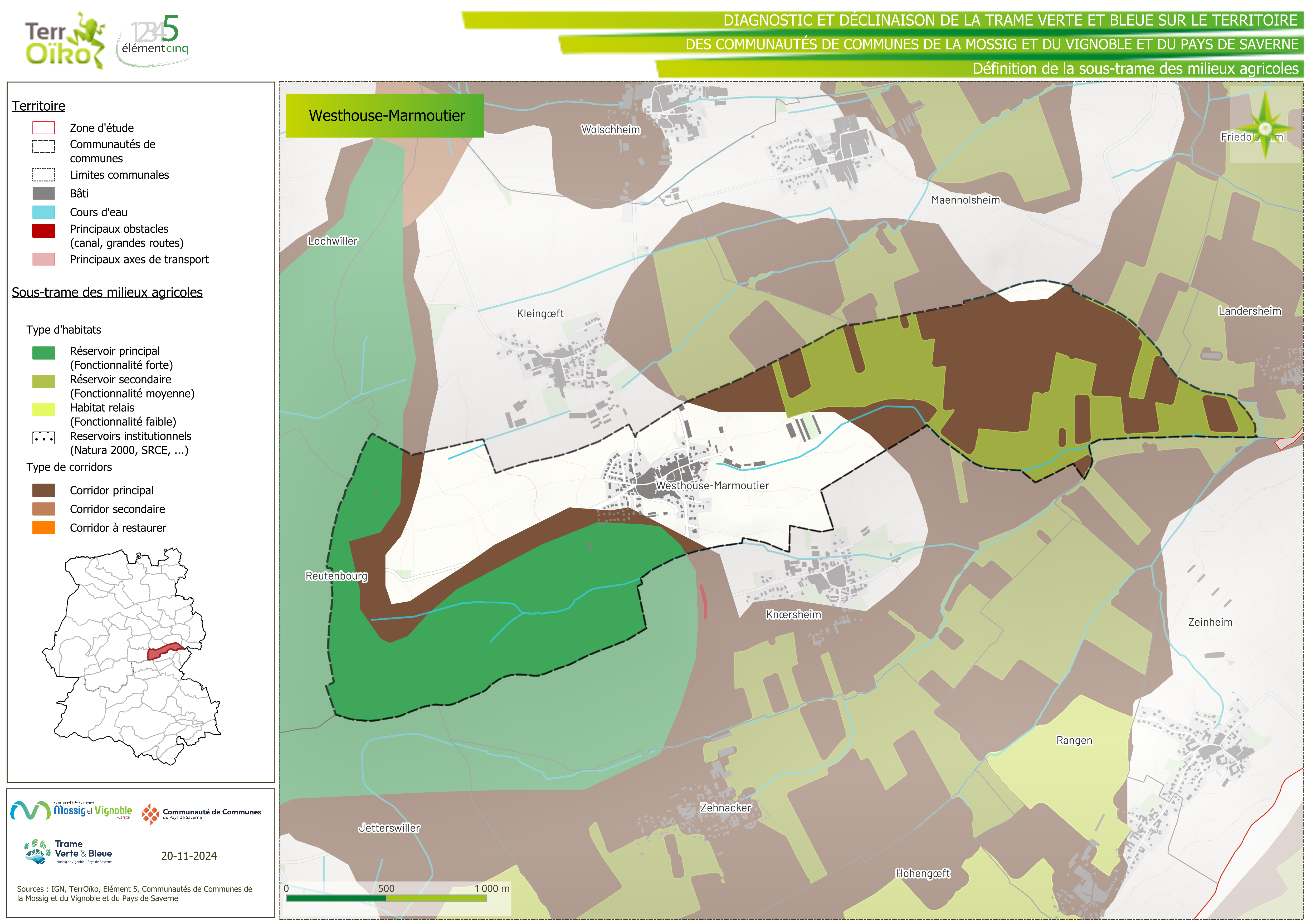The height and width of the screenshot is (924, 1307).
Task: Click the Réservoir principal green swatch
Action: pos(44,353)
